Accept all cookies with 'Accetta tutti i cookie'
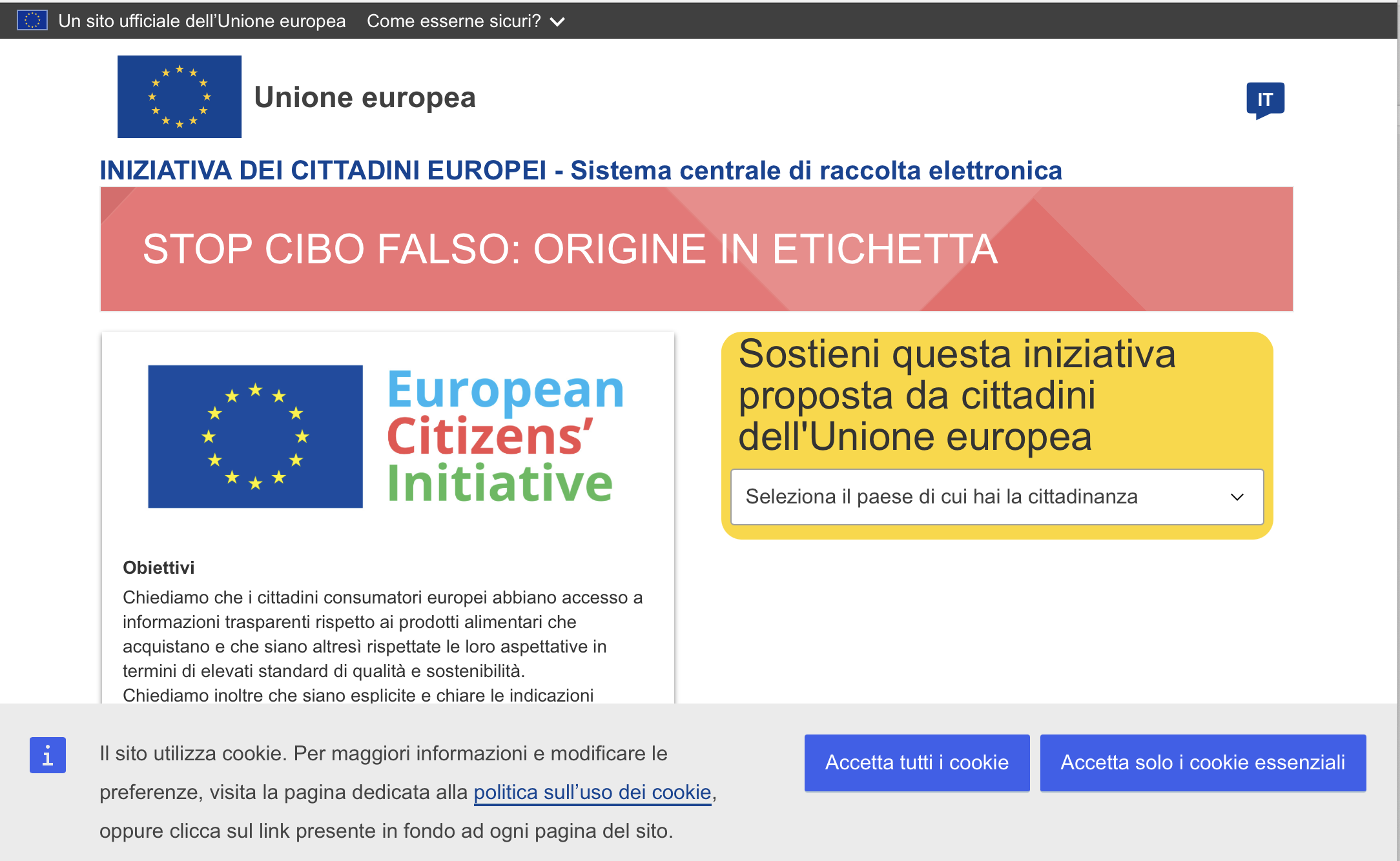This screenshot has width=1400, height=861. tap(917, 762)
